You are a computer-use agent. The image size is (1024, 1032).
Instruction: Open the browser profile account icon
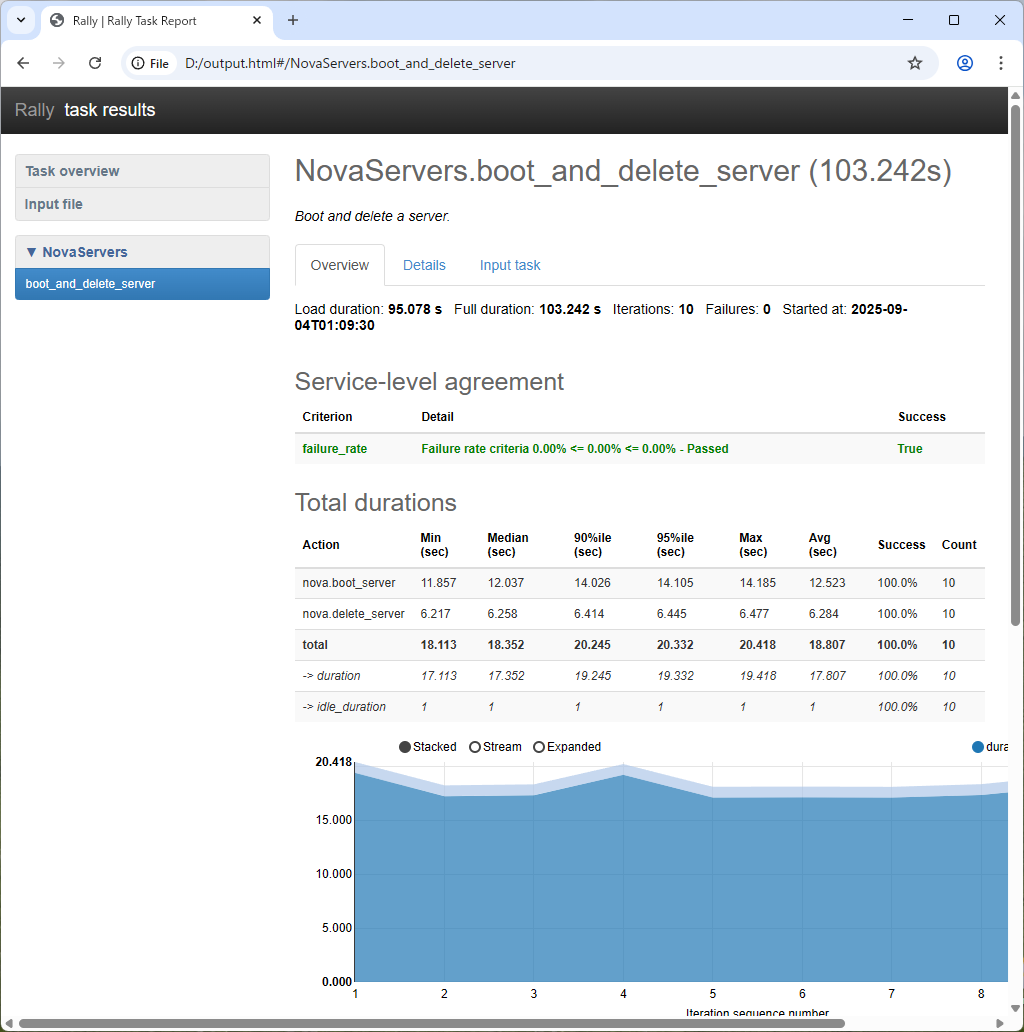pos(963,62)
